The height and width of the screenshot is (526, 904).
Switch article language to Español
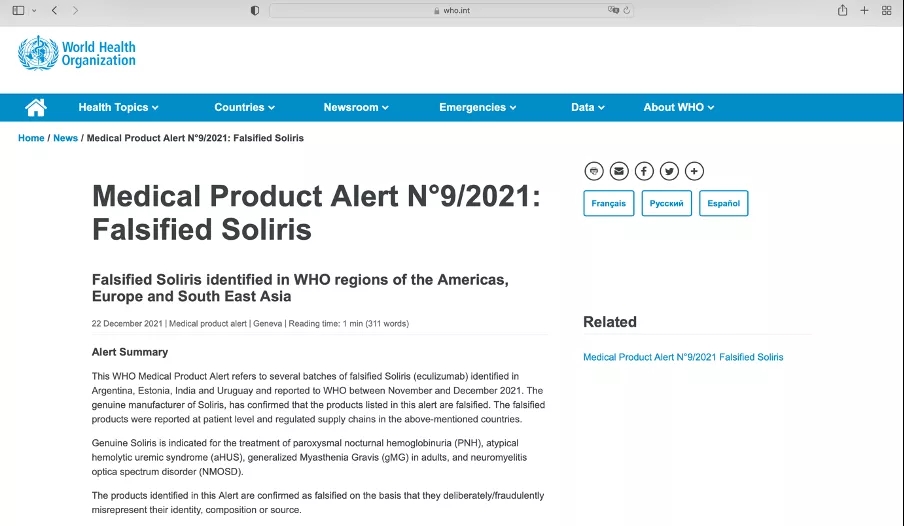coord(724,203)
